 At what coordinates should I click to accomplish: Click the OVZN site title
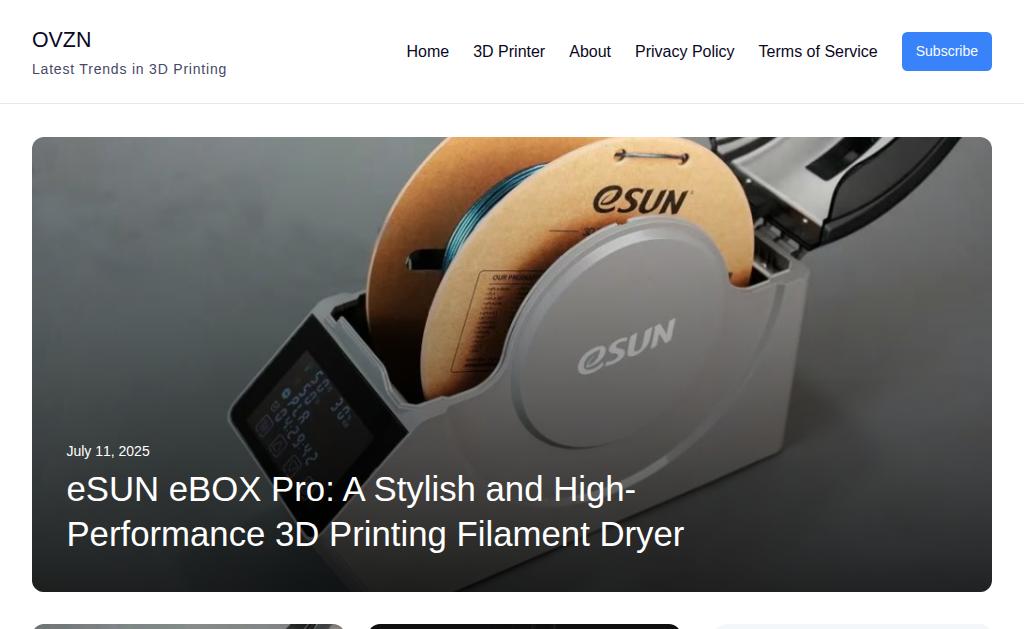coord(61,40)
